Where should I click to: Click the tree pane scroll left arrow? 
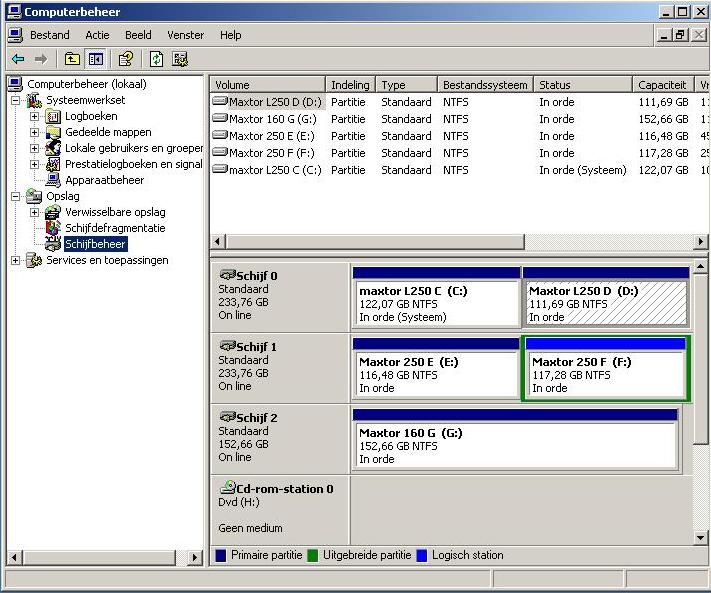pos(15,557)
